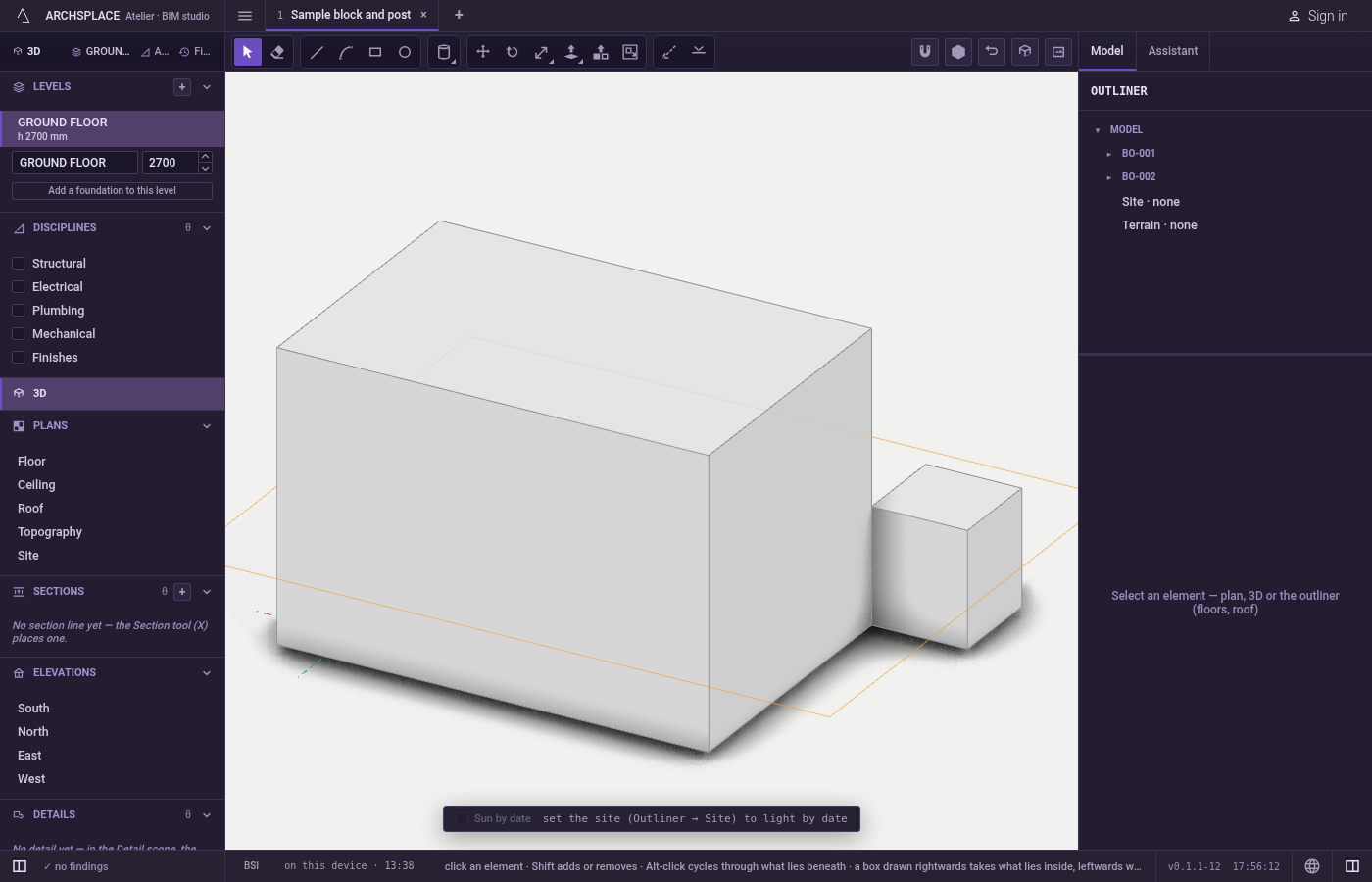Expand the BO-002 tree node
The height and width of the screenshot is (882, 1372).
[x=1109, y=177]
